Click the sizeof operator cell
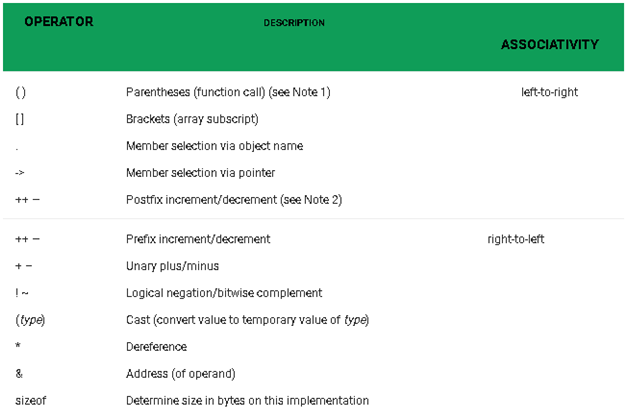The image size is (628, 412). coord(30,401)
